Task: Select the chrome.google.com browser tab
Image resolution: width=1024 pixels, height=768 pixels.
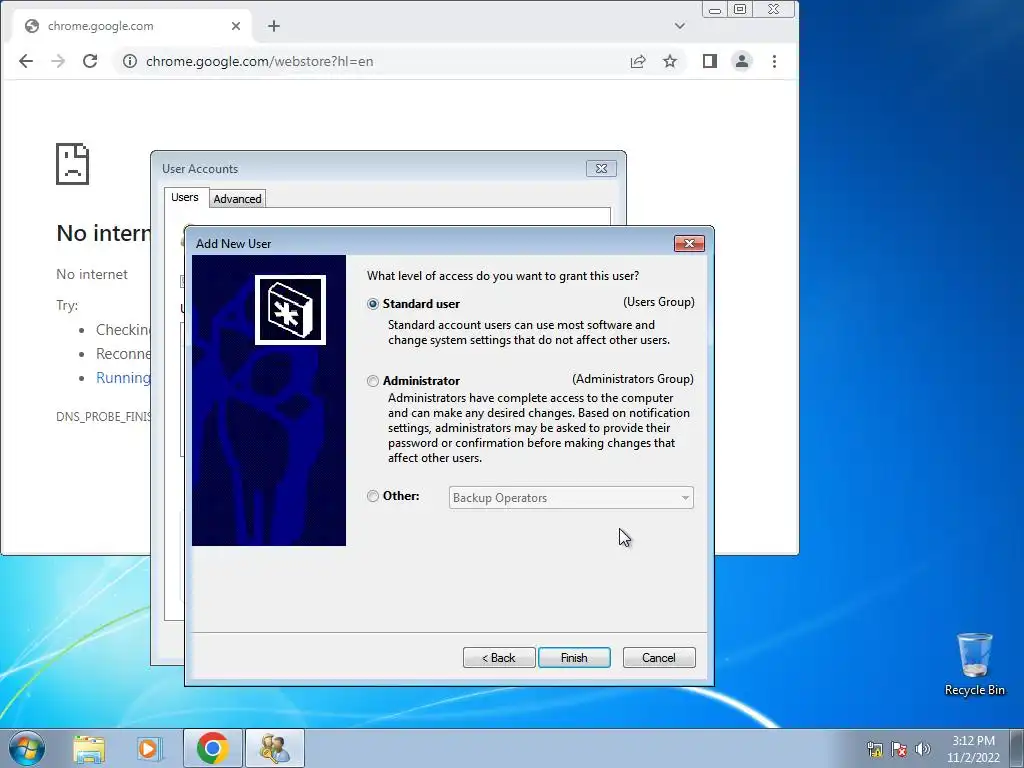Action: (x=131, y=26)
